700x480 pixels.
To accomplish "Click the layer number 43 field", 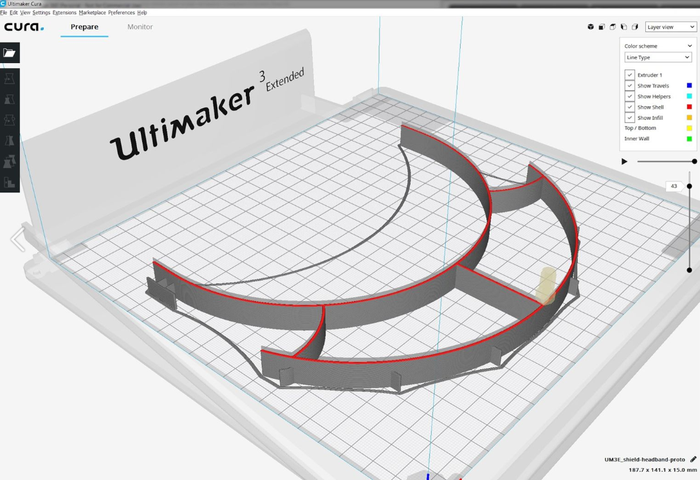I will [x=673, y=186].
